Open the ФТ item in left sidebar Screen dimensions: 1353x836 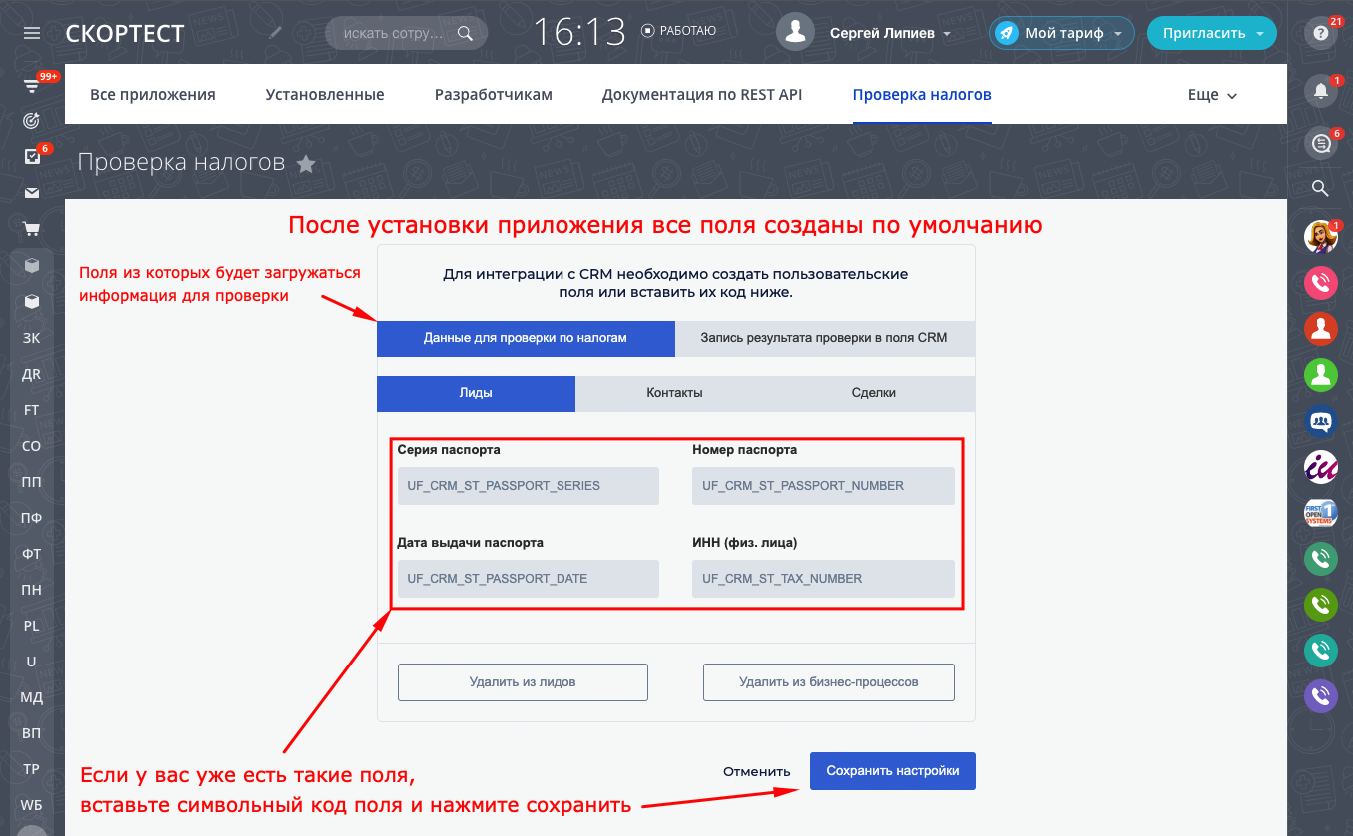pyautogui.click(x=32, y=554)
